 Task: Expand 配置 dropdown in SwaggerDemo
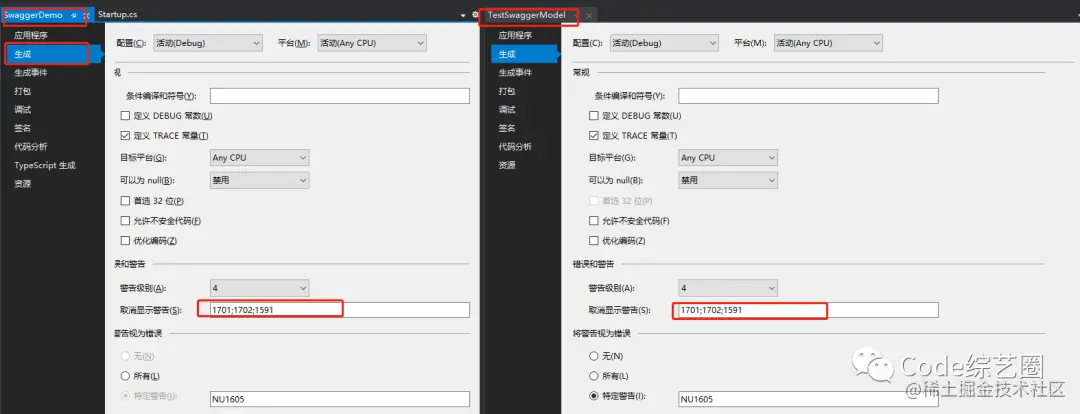coord(207,43)
